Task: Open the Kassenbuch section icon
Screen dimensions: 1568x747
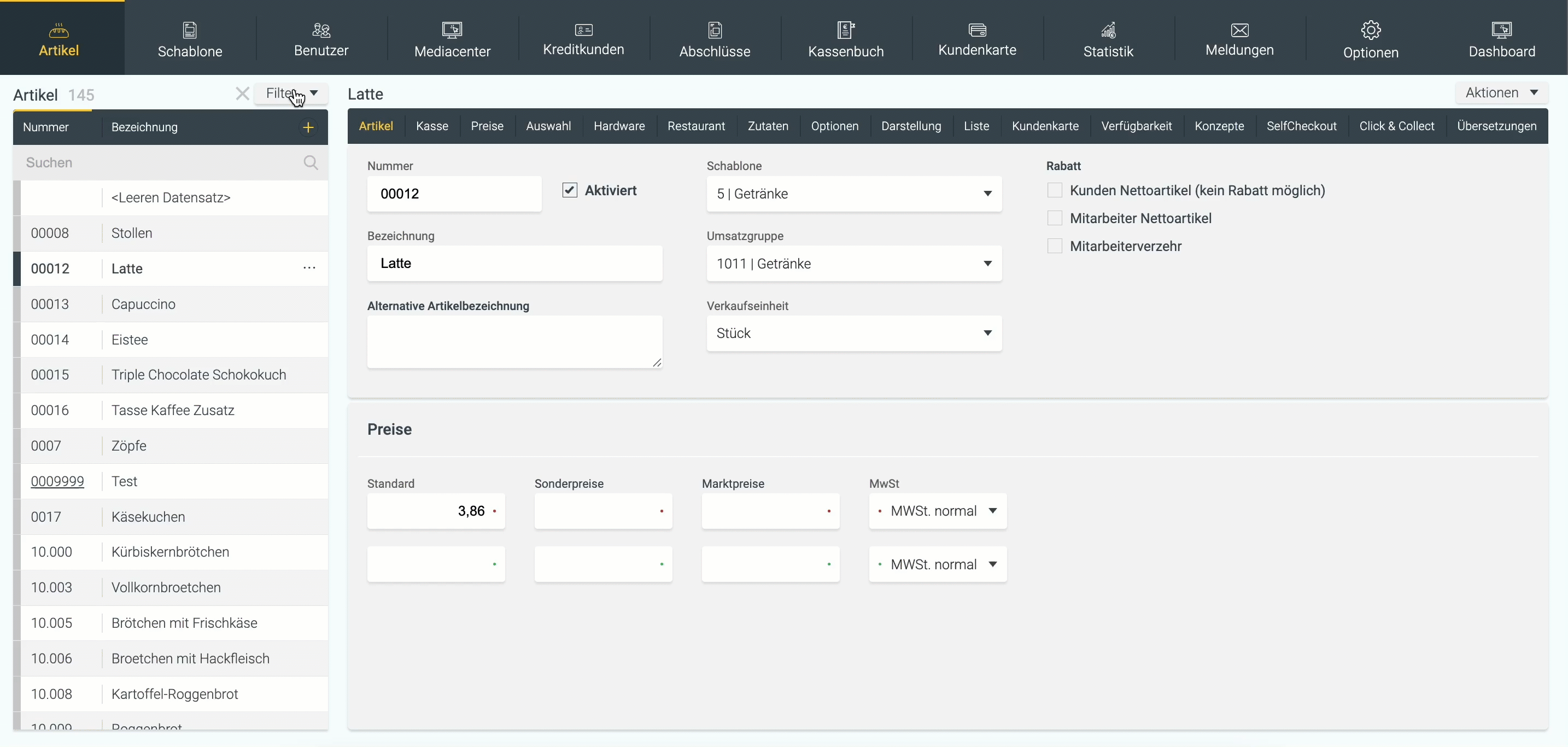Action: tap(845, 30)
